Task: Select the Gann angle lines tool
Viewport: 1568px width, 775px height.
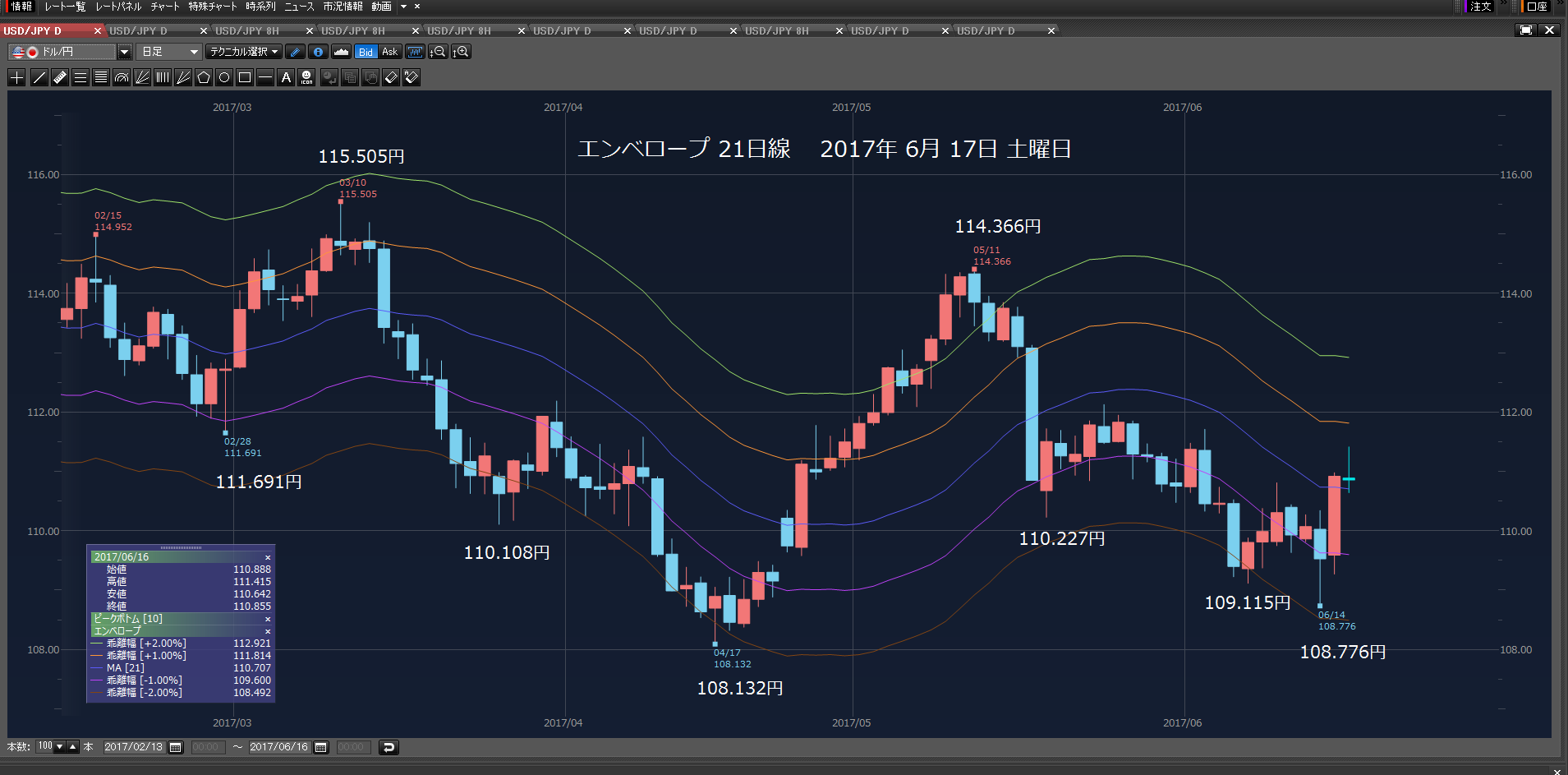Action: 183,77
